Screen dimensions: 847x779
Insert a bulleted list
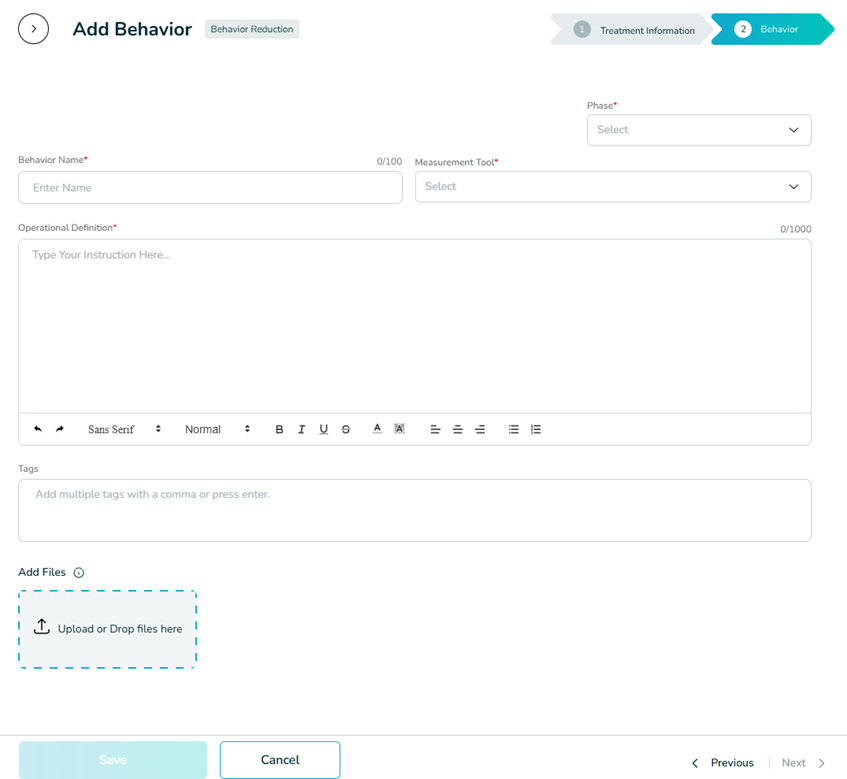(x=513, y=429)
